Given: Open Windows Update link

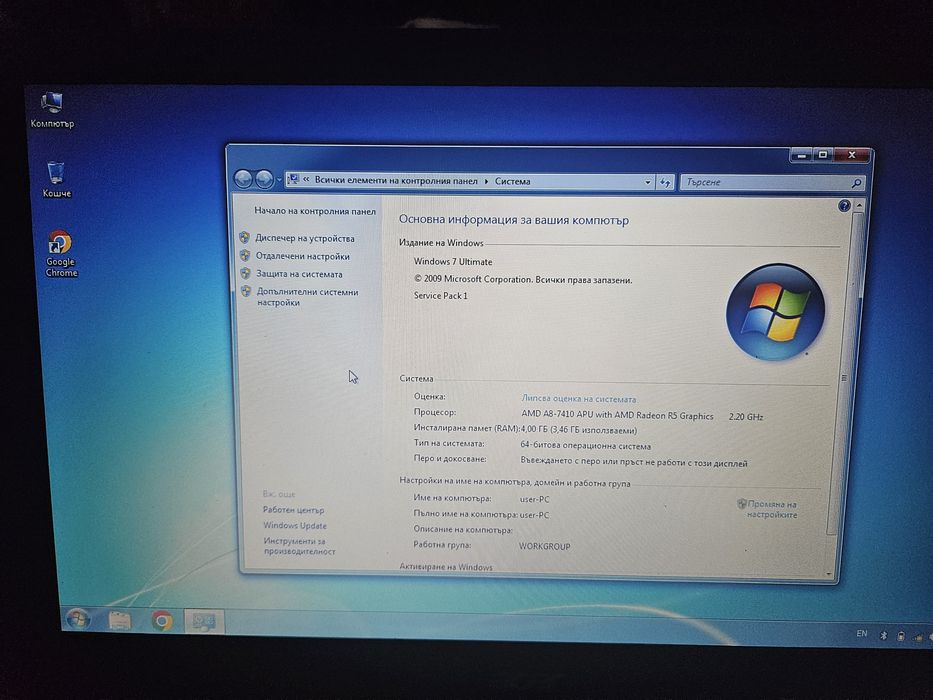Looking at the screenshot, I should tap(295, 526).
